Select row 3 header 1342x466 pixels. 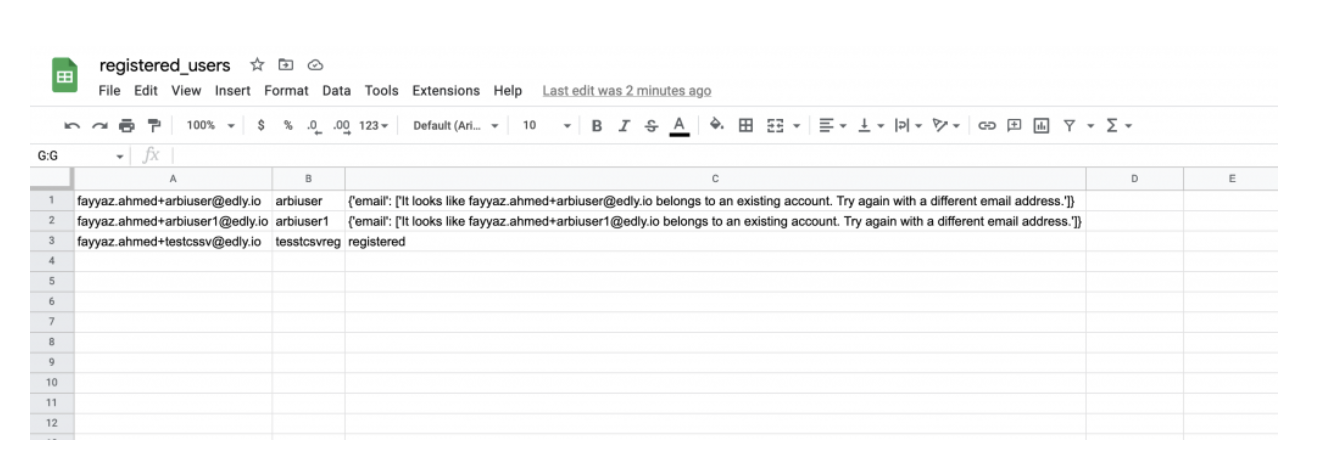click(x=52, y=241)
